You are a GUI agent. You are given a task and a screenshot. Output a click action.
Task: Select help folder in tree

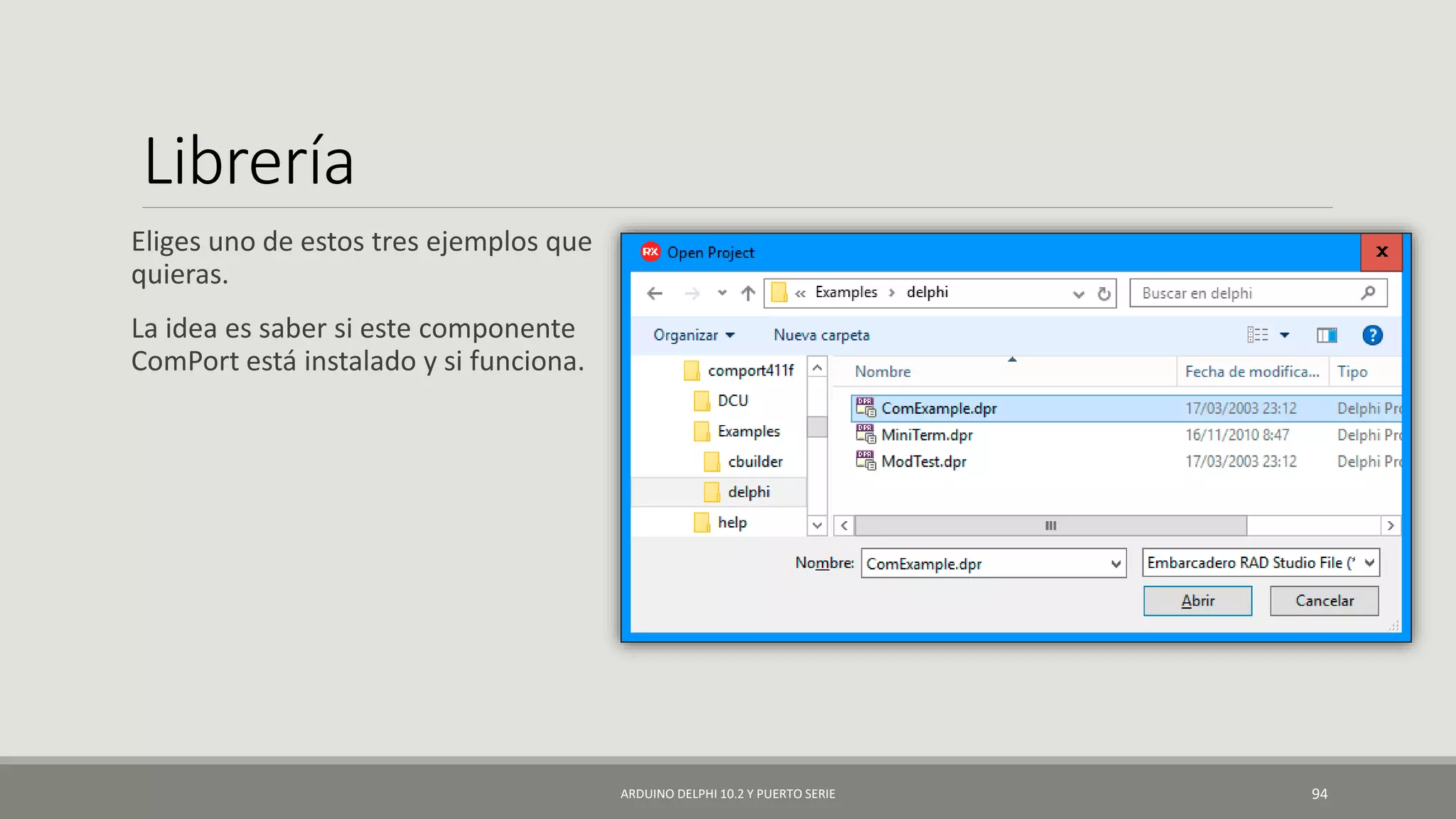pyautogui.click(x=719, y=523)
